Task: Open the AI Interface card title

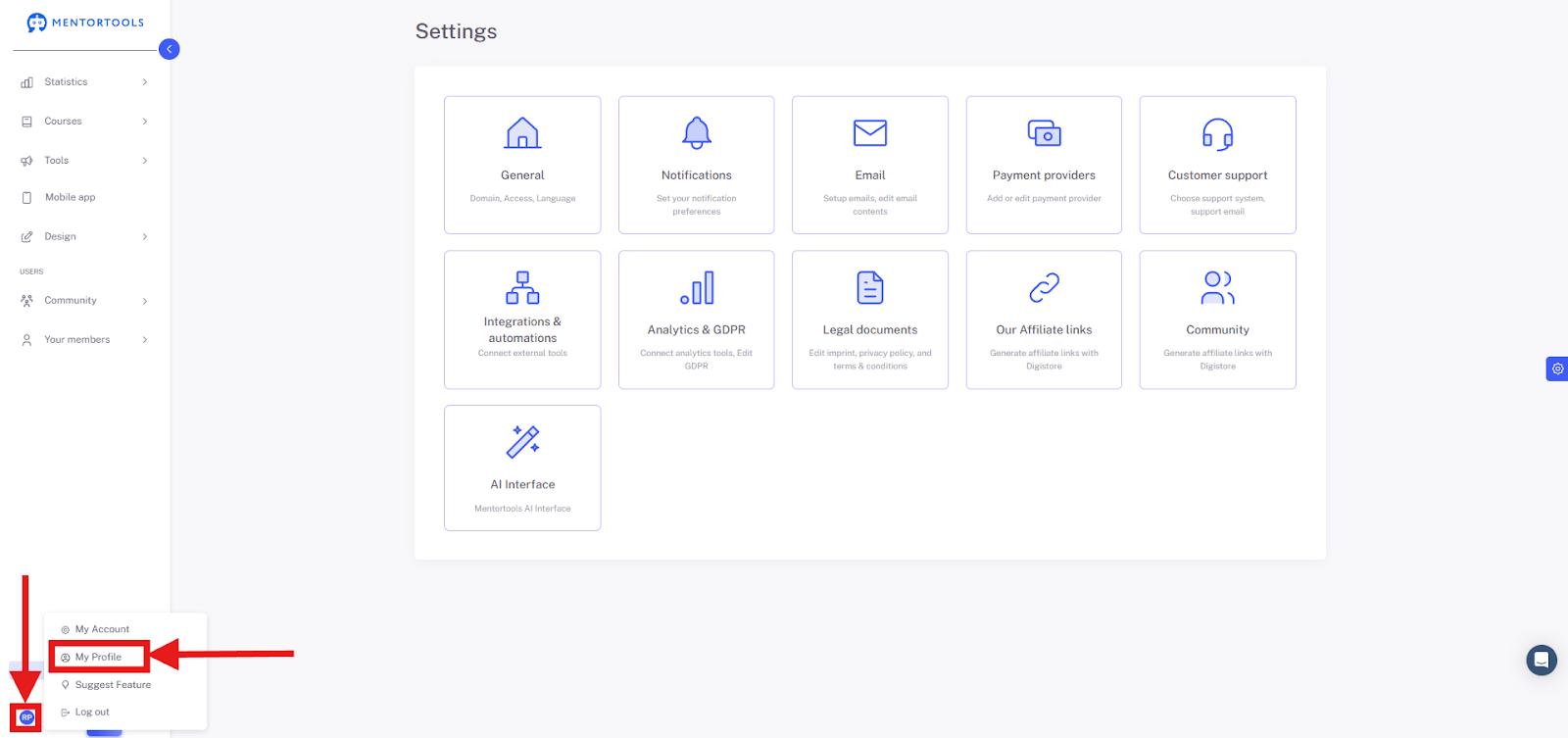Action: tap(522, 484)
